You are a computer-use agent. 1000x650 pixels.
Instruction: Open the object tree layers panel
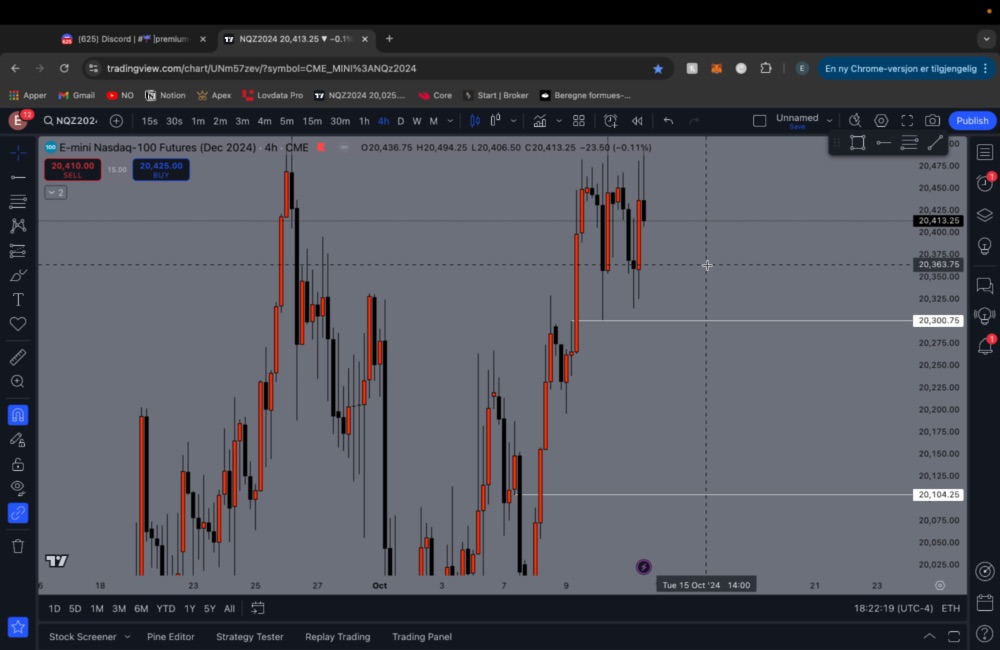(985, 215)
